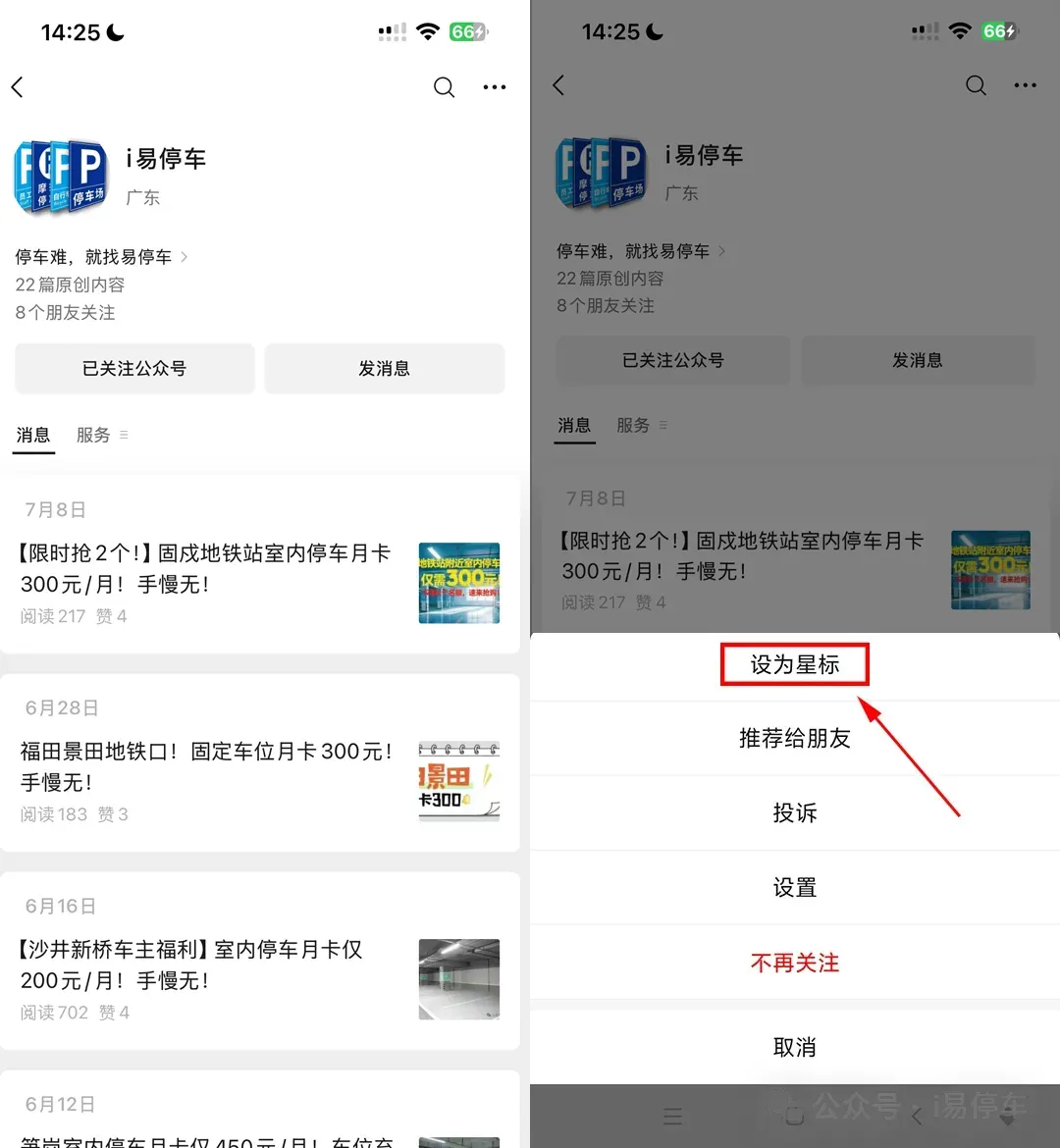Tap the i易停车 avatar in left screen

pyautogui.click(x=61, y=177)
